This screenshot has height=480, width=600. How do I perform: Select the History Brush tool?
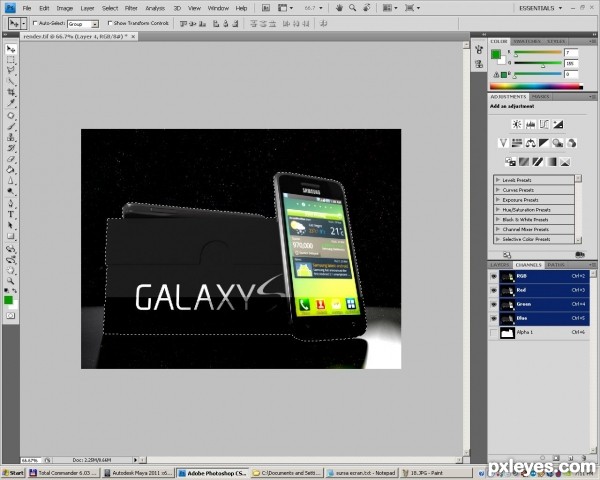pos(11,148)
